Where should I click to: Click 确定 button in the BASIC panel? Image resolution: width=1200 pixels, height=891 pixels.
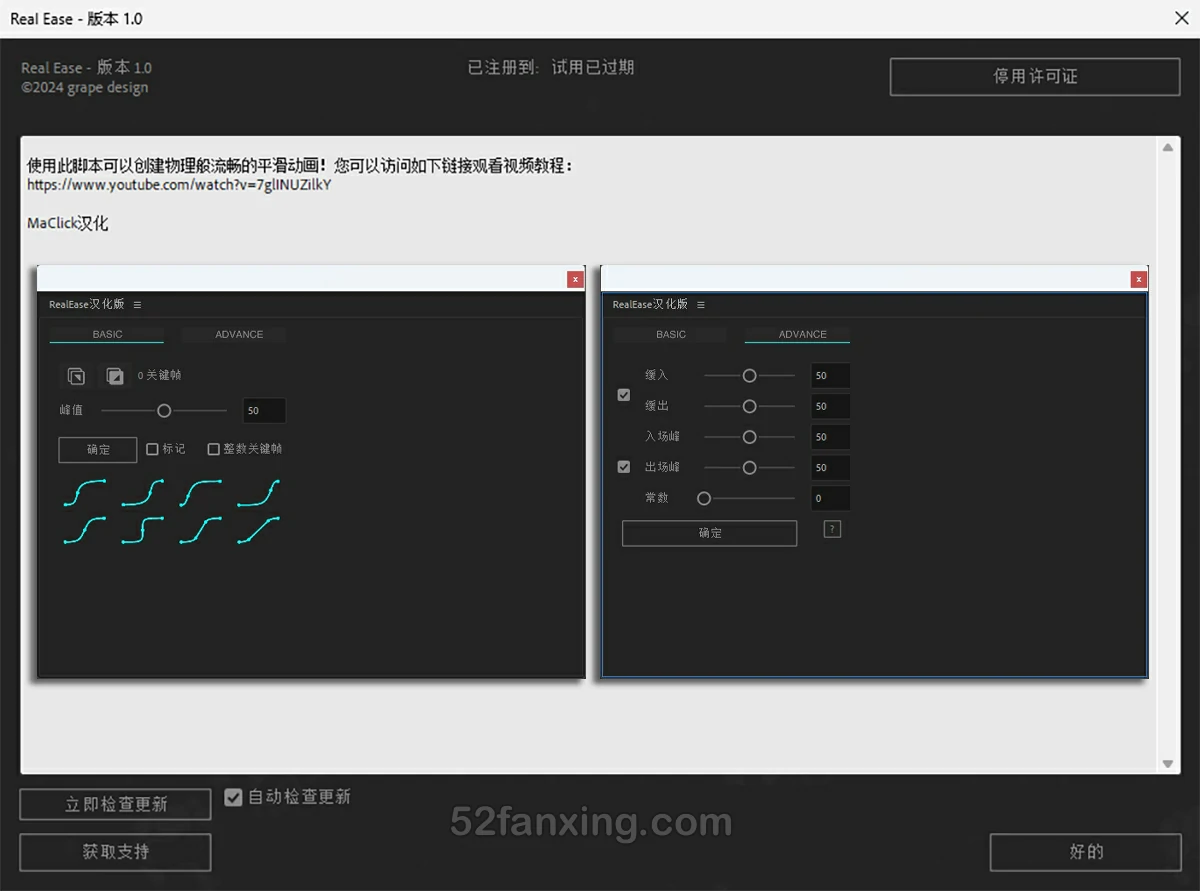point(98,450)
